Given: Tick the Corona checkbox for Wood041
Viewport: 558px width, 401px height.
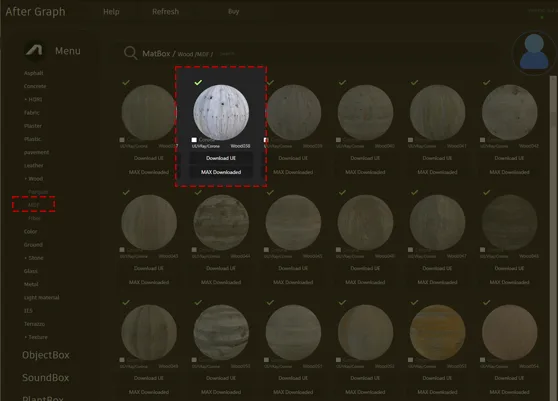Looking at the screenshot, I should (x=411, y=140).
